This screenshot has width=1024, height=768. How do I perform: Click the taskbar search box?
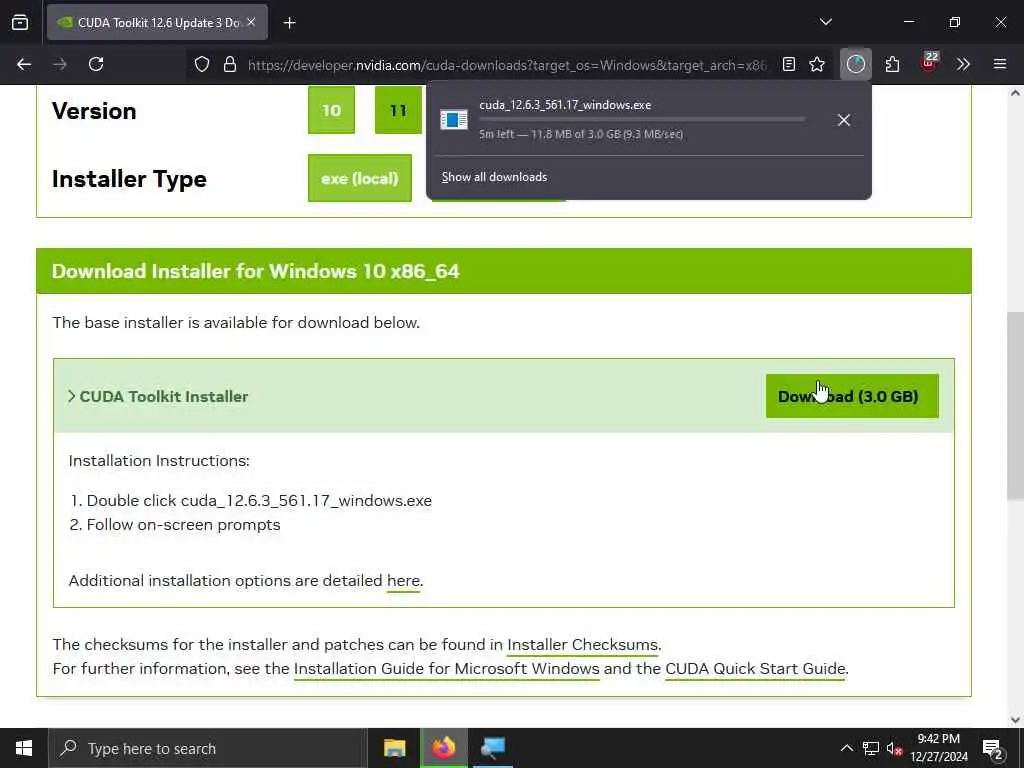[x=208, y=748]
